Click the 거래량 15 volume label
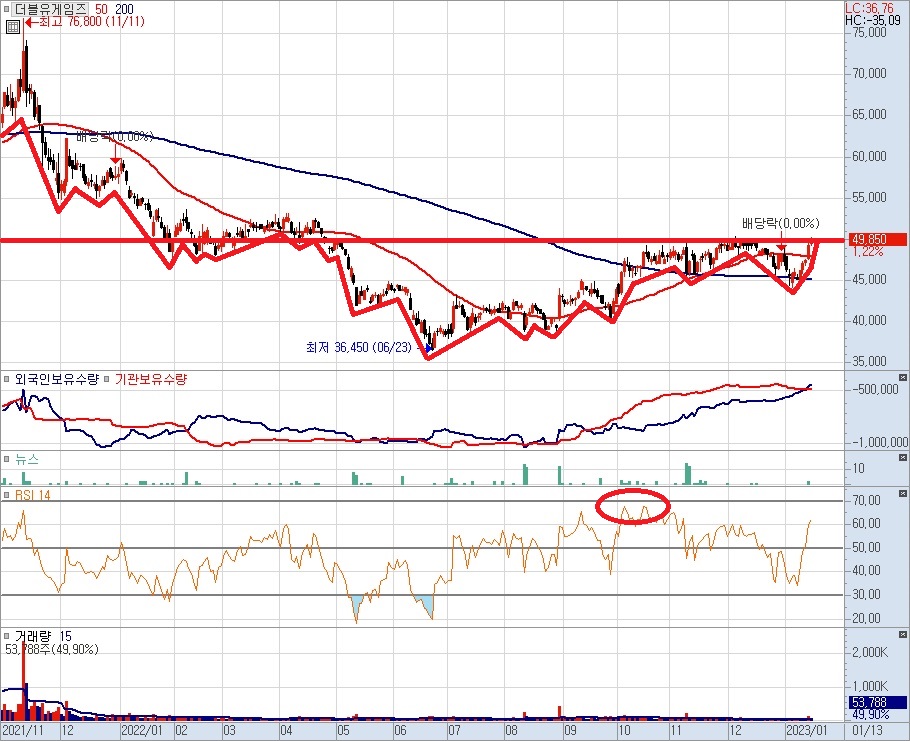Image resolution: width=910 pixels, height=741 pixels. [43, 637]
